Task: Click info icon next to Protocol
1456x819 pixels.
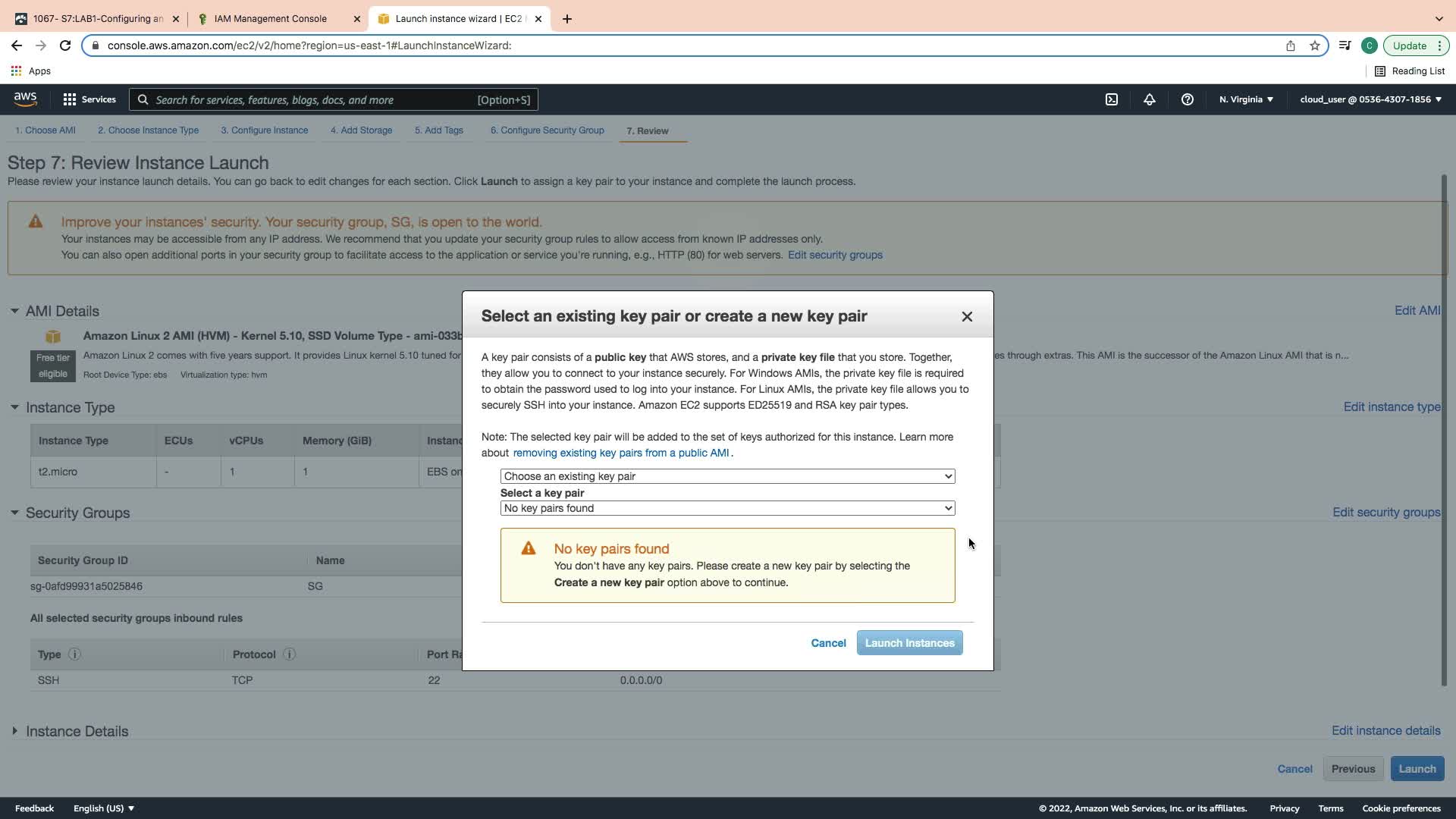Action: pyautogui.click(x=289, y=654)
